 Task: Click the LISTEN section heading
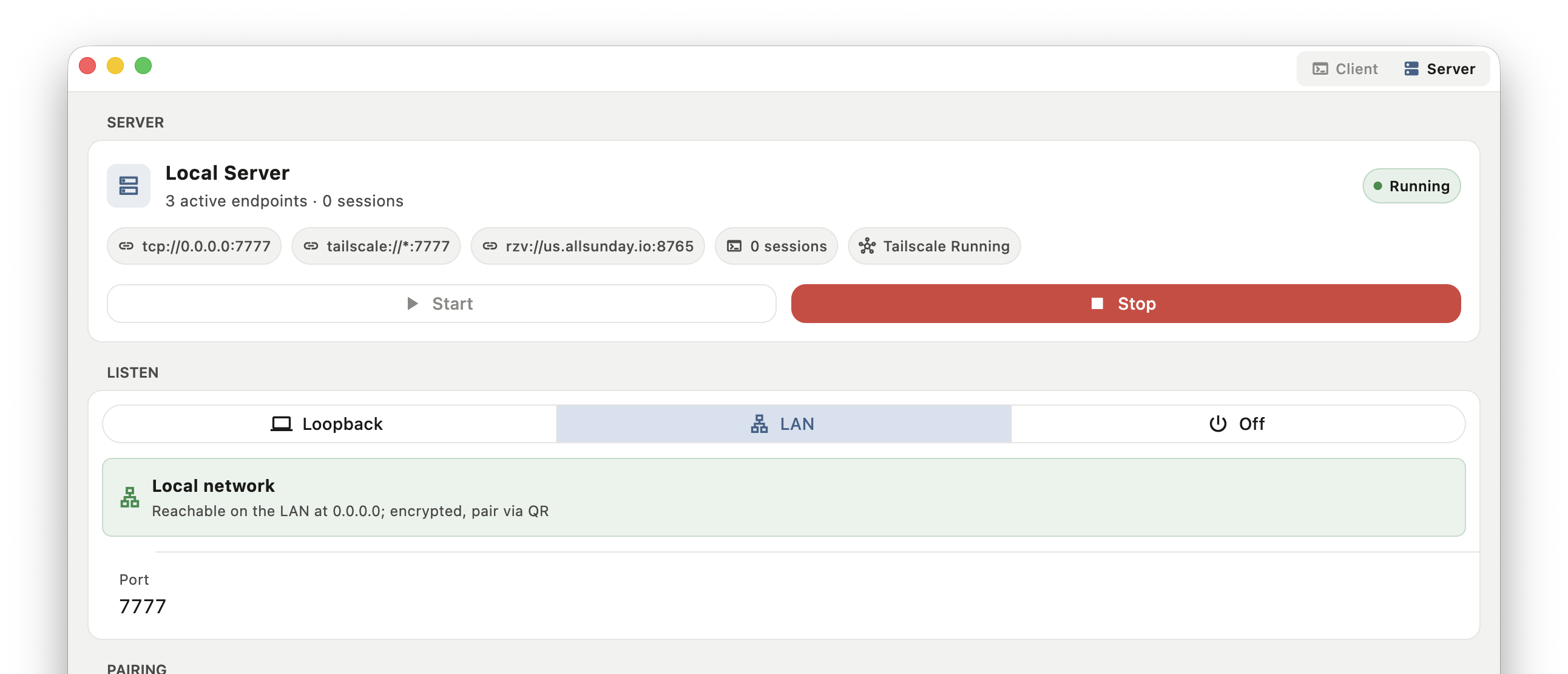tap(133, 373)
